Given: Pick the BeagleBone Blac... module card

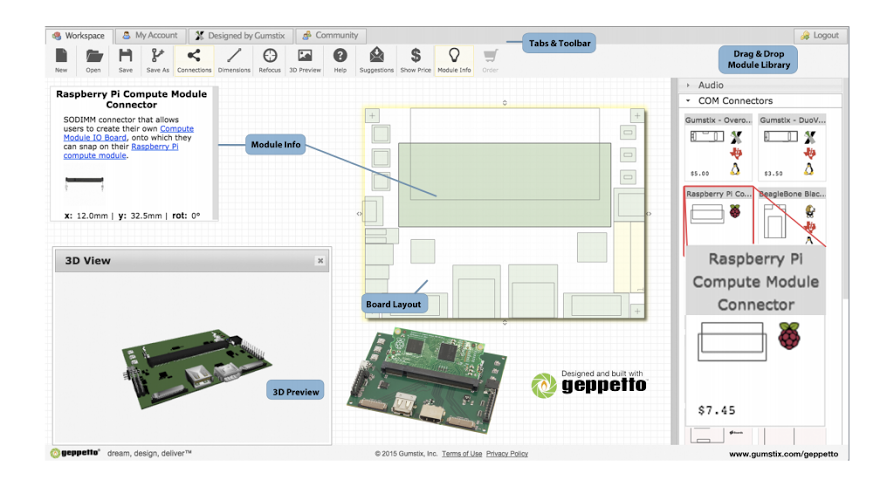Looking at the screenshot, I should [793, 216].
